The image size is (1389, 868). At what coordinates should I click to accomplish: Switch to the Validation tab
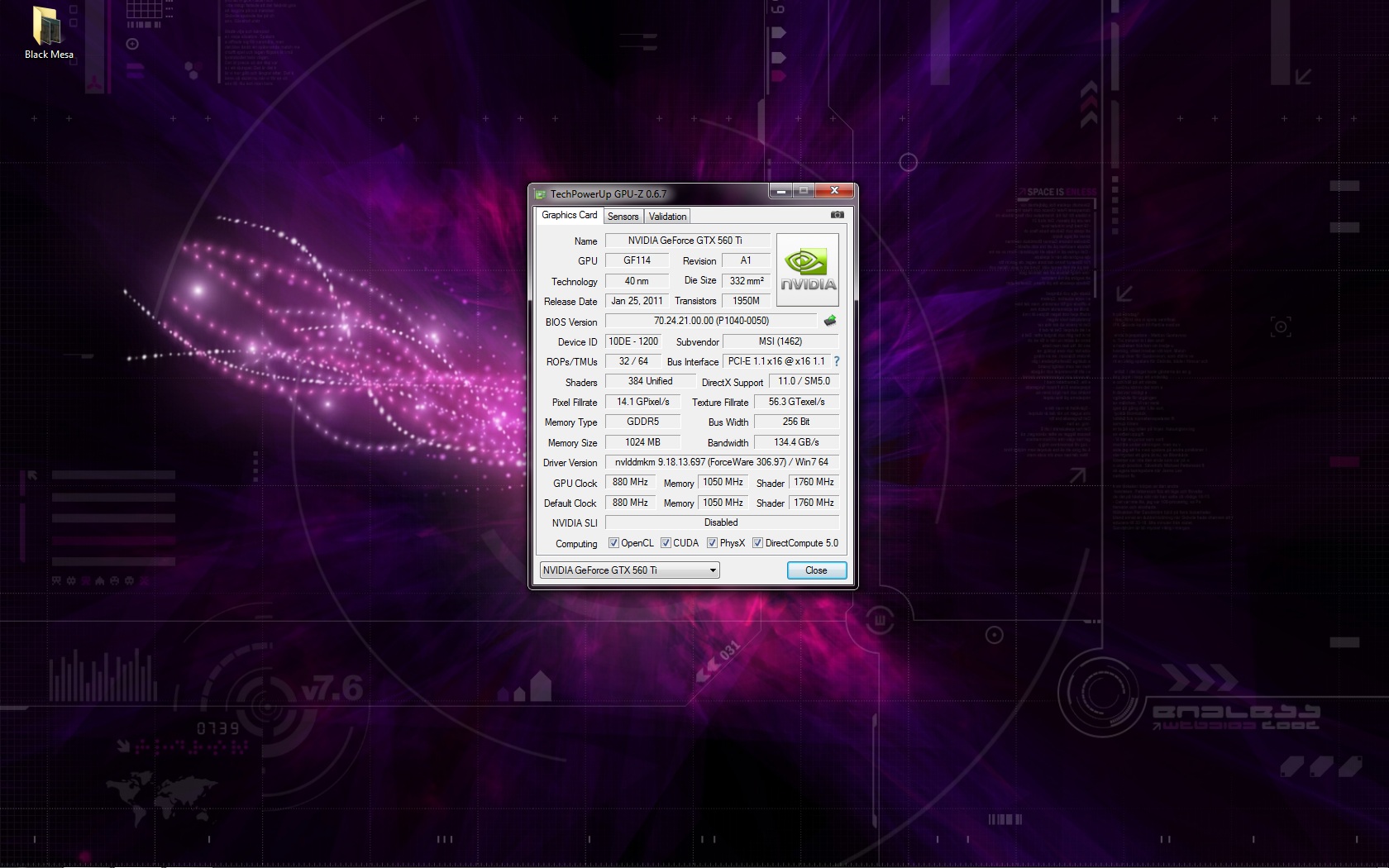[x=667, y=217]
